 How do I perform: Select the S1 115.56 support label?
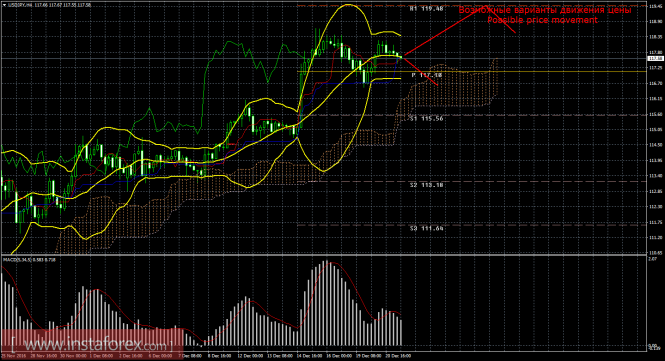click(427, 119)
